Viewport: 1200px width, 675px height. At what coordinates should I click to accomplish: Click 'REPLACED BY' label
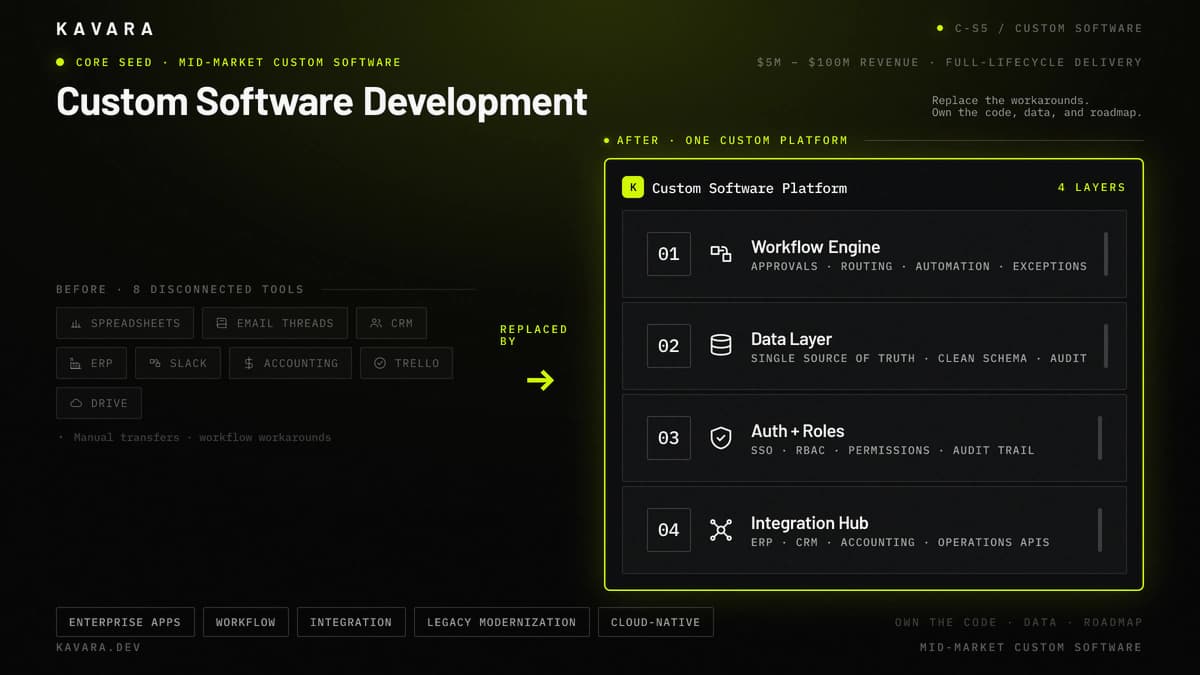(x=534, y=335)
